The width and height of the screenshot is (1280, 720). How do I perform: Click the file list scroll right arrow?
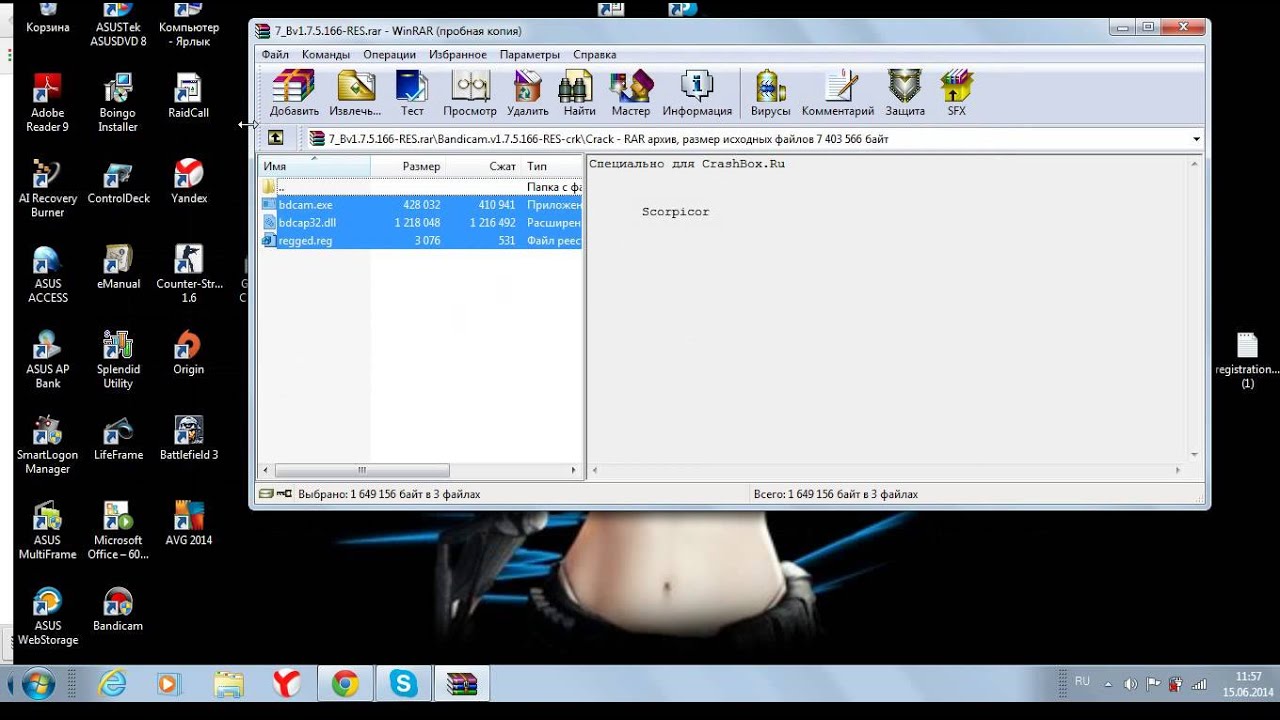point(574,470)
